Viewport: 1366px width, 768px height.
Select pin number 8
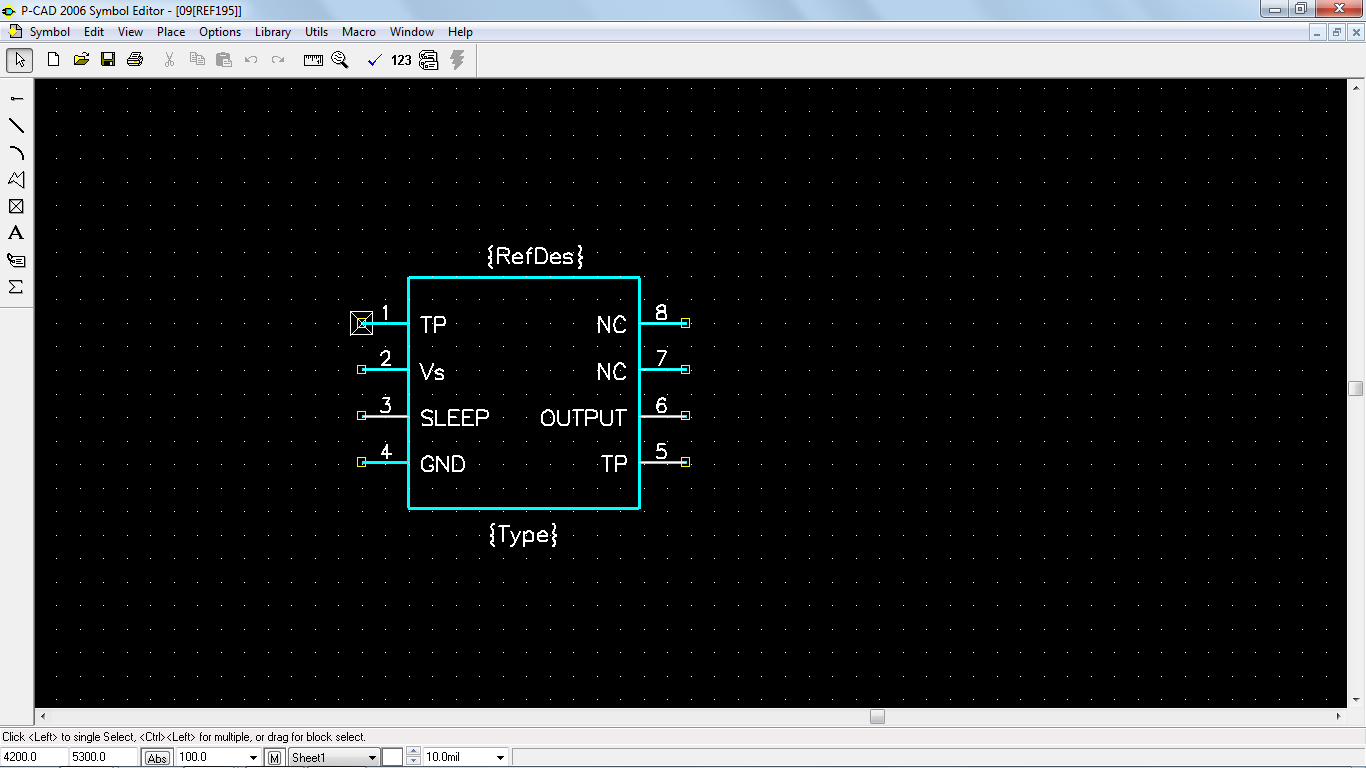click(x=661, y=313)
